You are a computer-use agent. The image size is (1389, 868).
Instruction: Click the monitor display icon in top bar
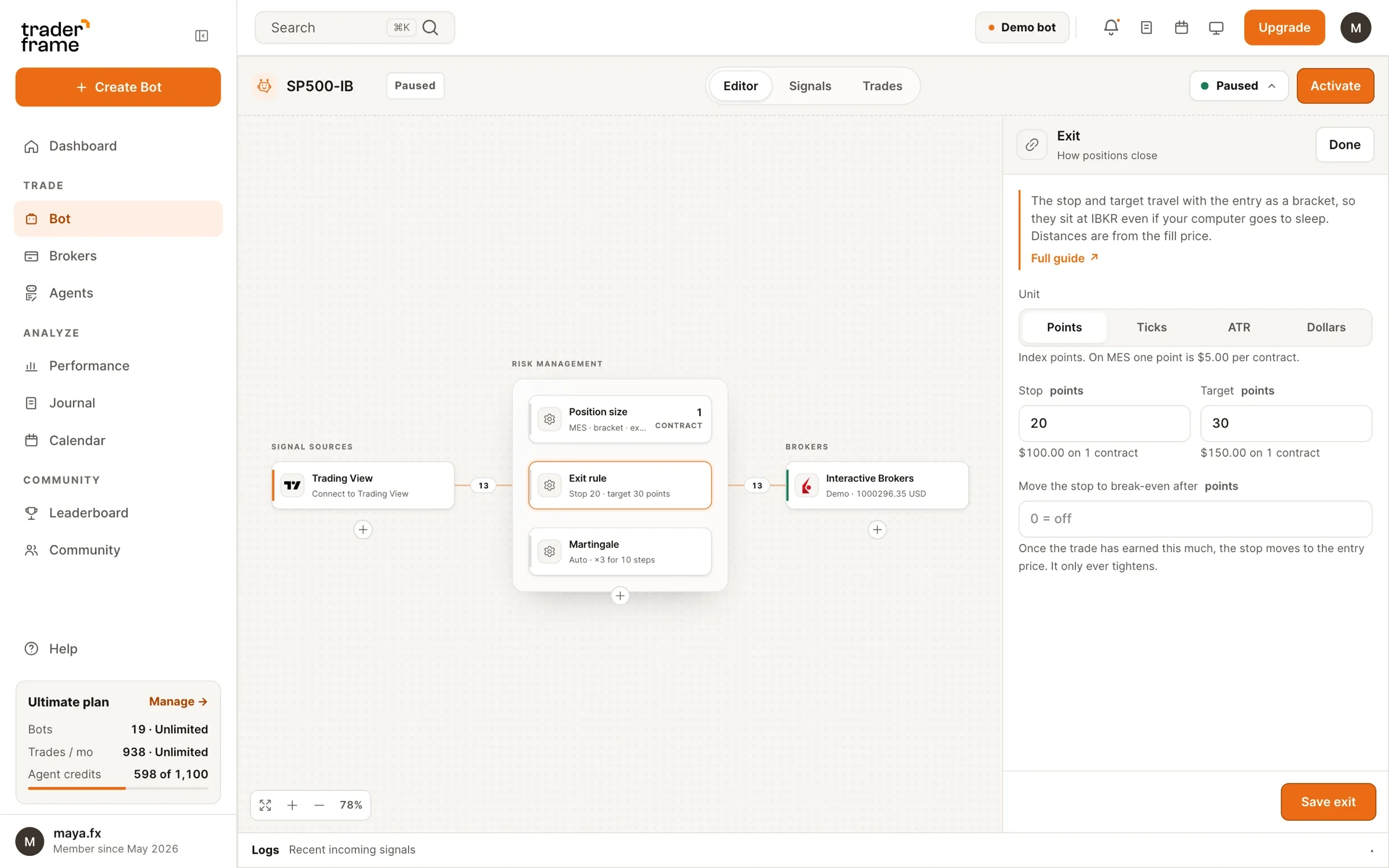(x=1216, y=27)
